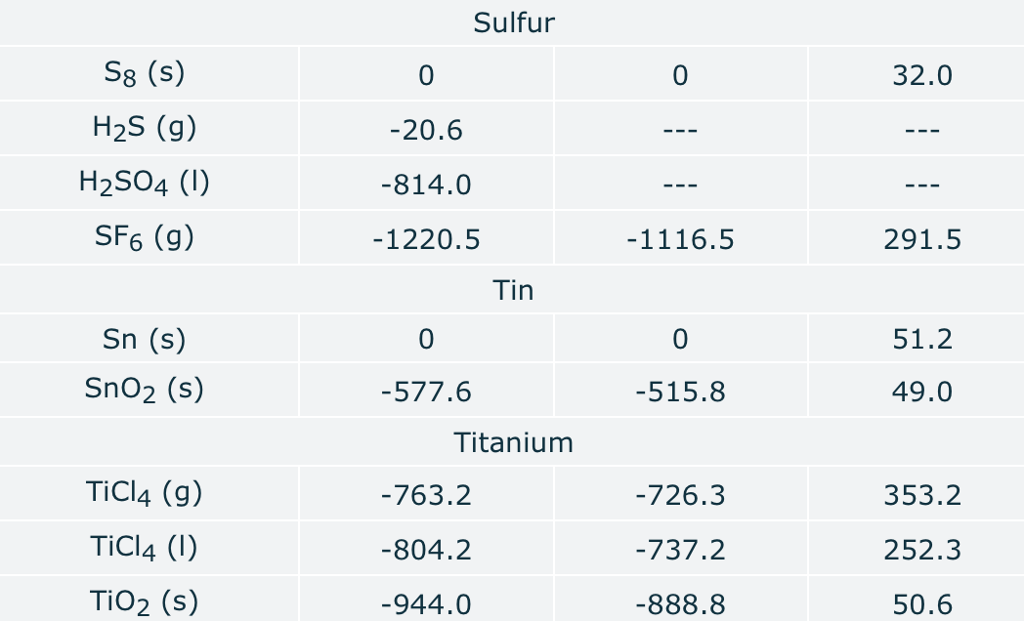This screenshot has height=621, width=1024.
Task: Click the Sulfur section heading
Action: pos(513,23)
